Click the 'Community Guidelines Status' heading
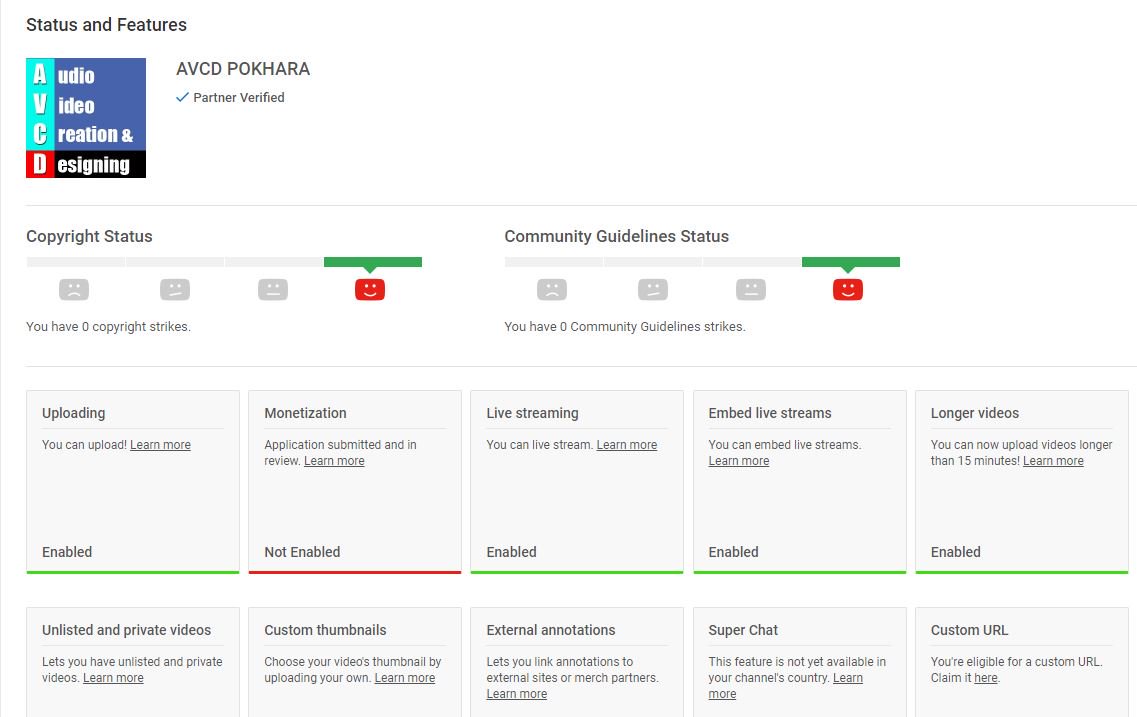Screen dimensions: 1137x717 [616, 236]
